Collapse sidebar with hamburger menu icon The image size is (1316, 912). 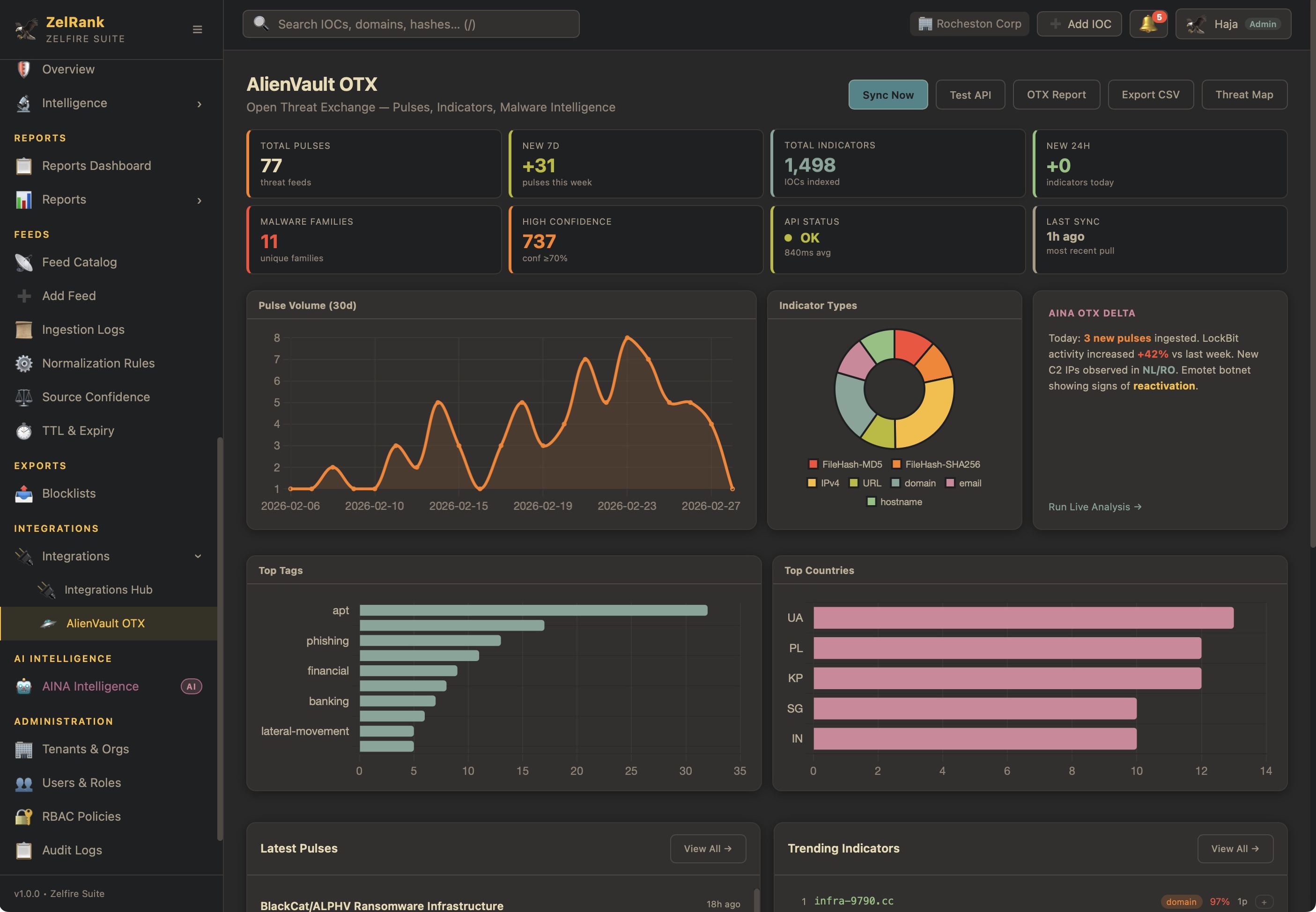click(197, 29)
